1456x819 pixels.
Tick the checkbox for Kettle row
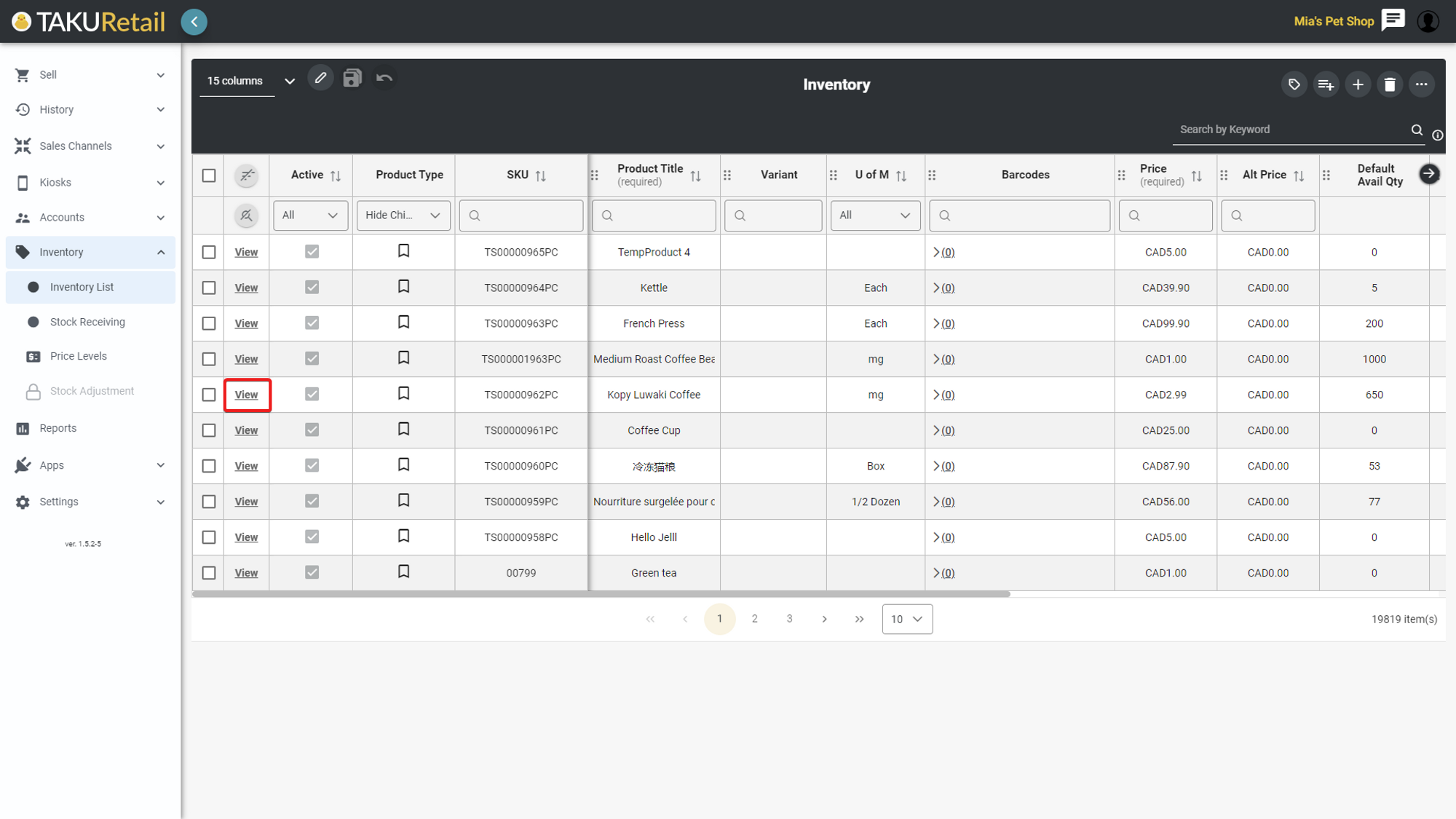[x=209, y=288]
